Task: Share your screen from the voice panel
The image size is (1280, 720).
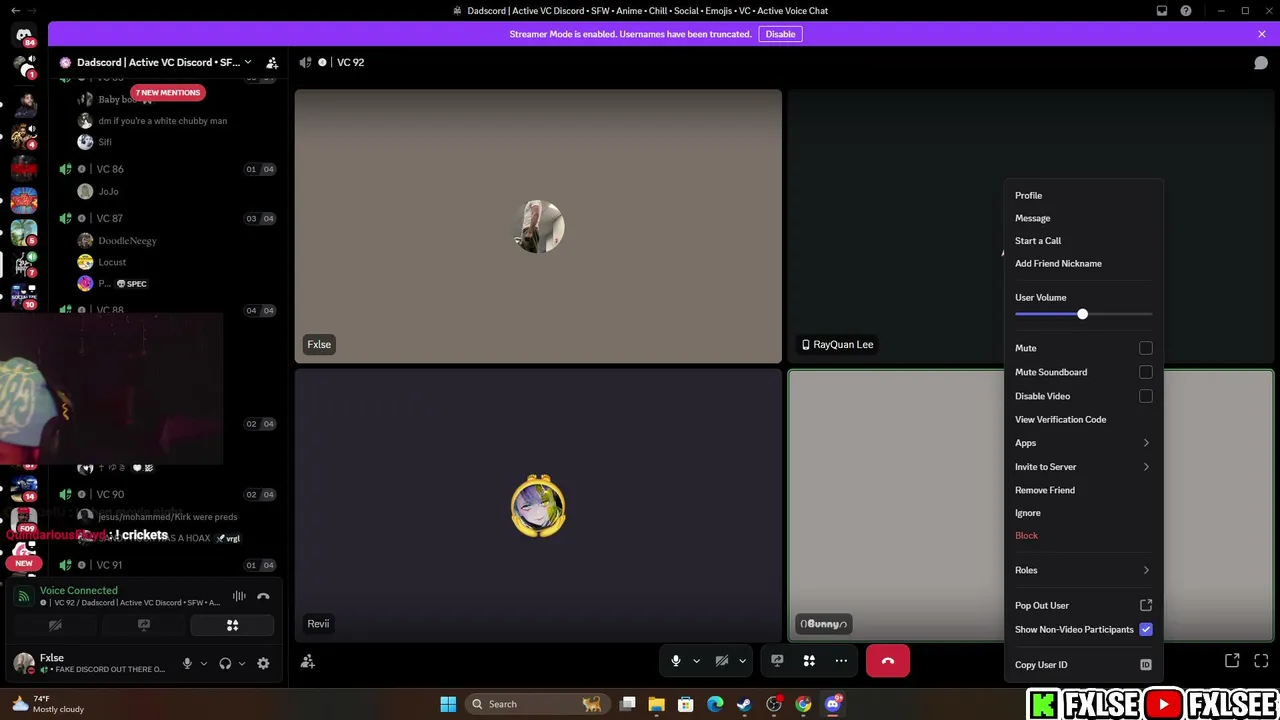Action: (144, 625)
